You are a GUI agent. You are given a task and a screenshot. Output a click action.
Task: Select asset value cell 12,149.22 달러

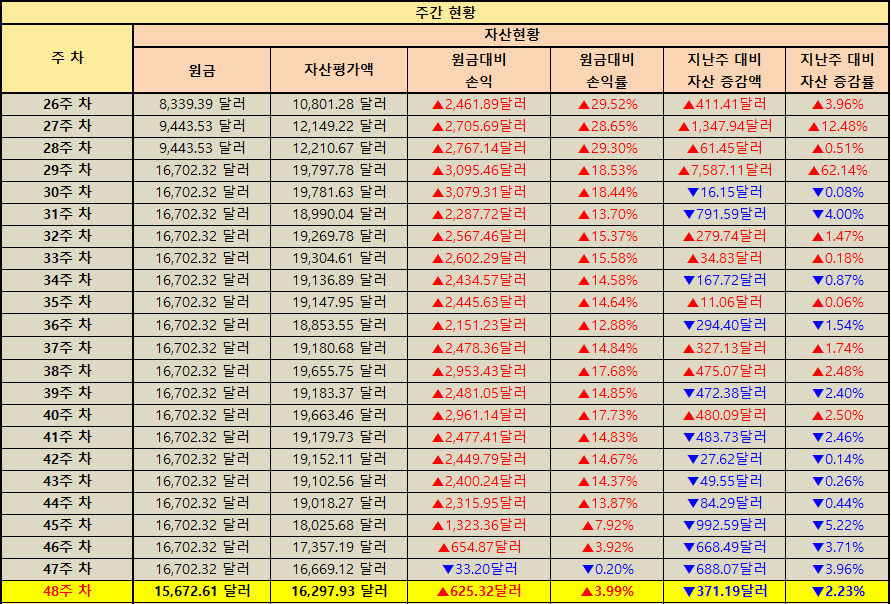click(339, 126)
